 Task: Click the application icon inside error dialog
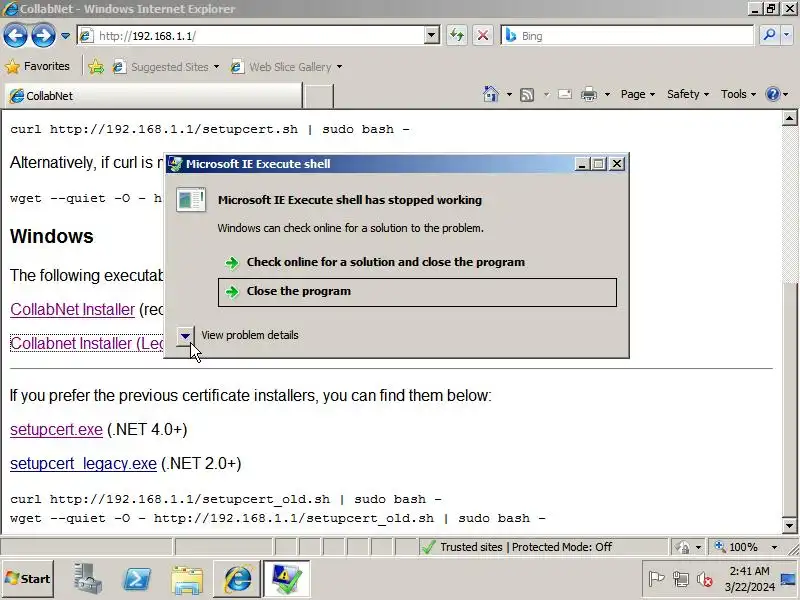[x=191, y=199]
